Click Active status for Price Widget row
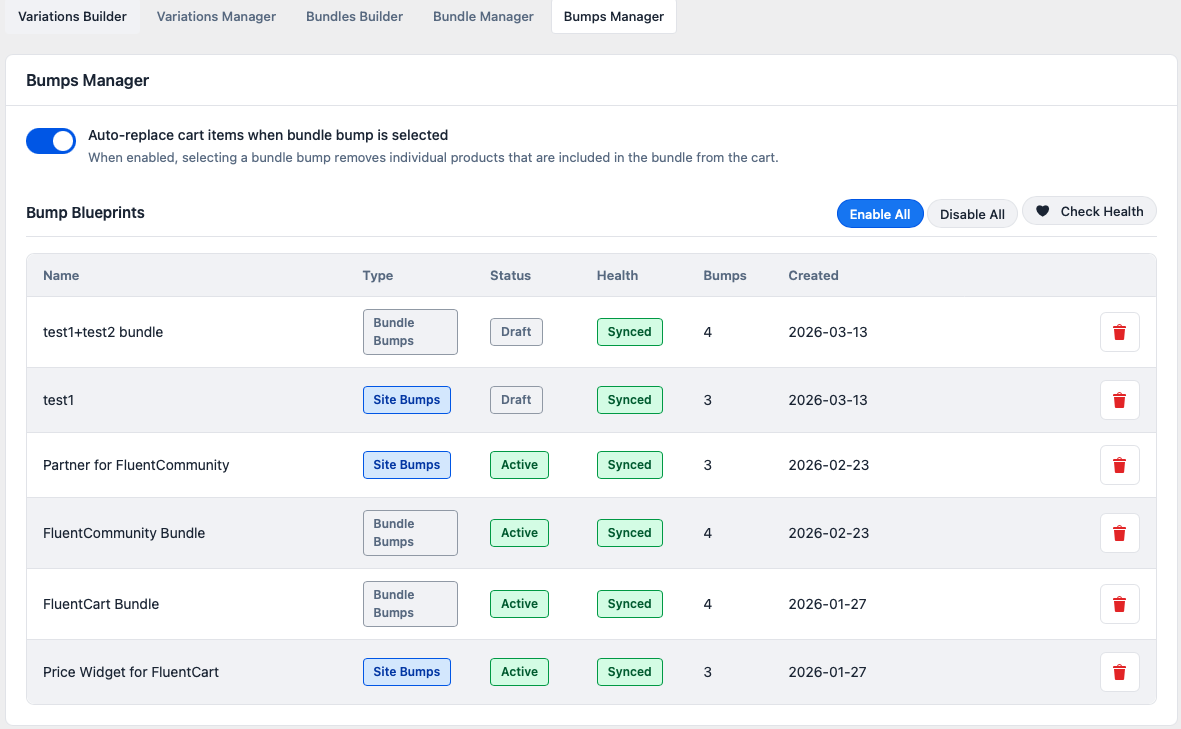This screenshot has height=729, width=1181. point(520,672)
